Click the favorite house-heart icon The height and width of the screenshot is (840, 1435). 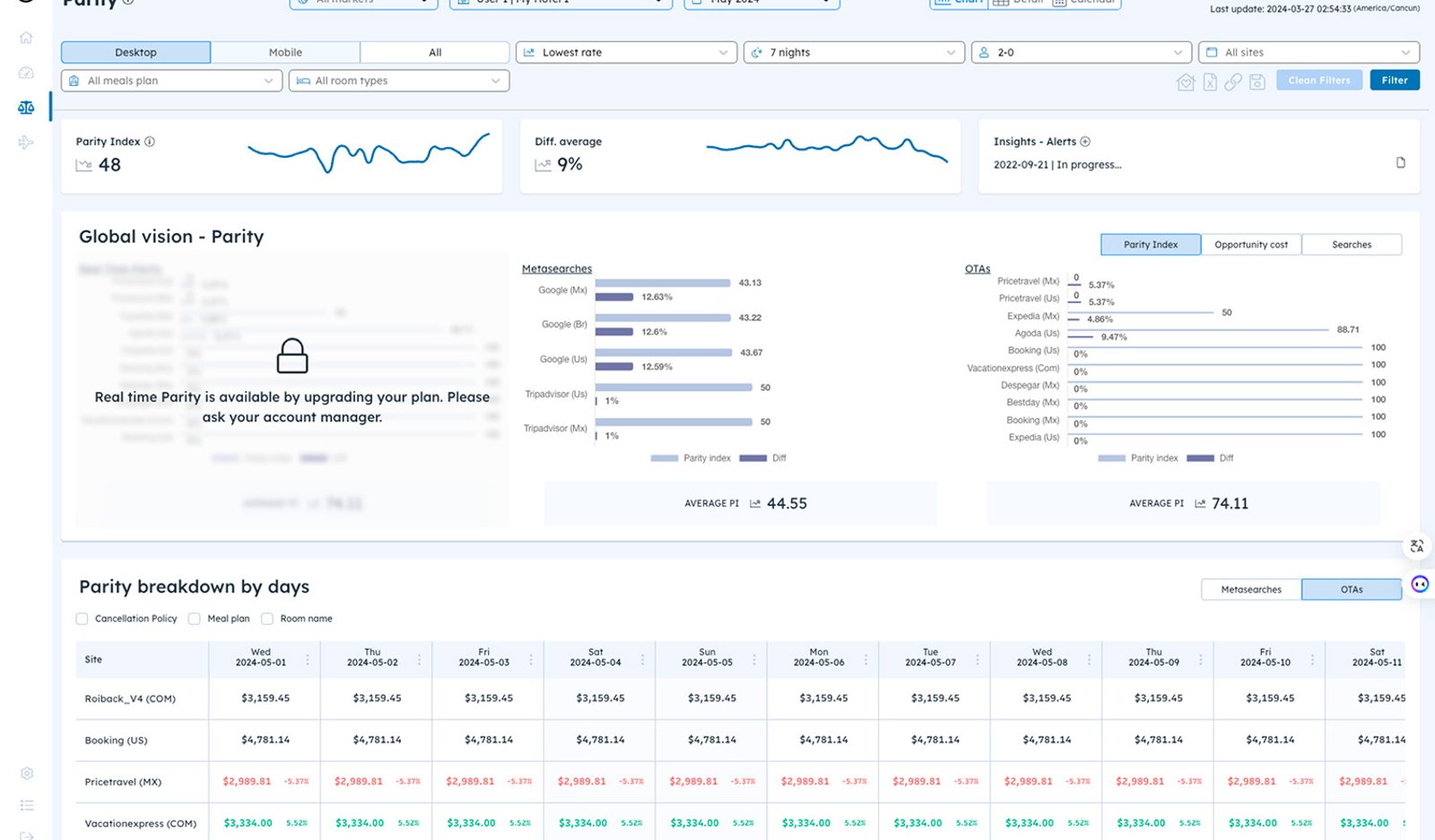(x=1186, y=82)
